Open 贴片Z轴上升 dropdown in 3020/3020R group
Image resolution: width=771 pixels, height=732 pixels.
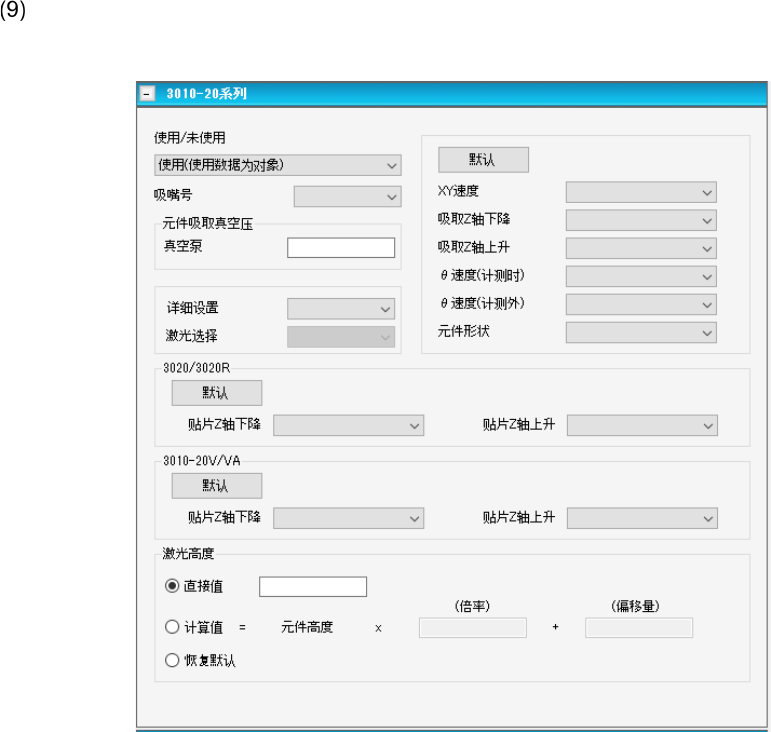coord(642,425)
